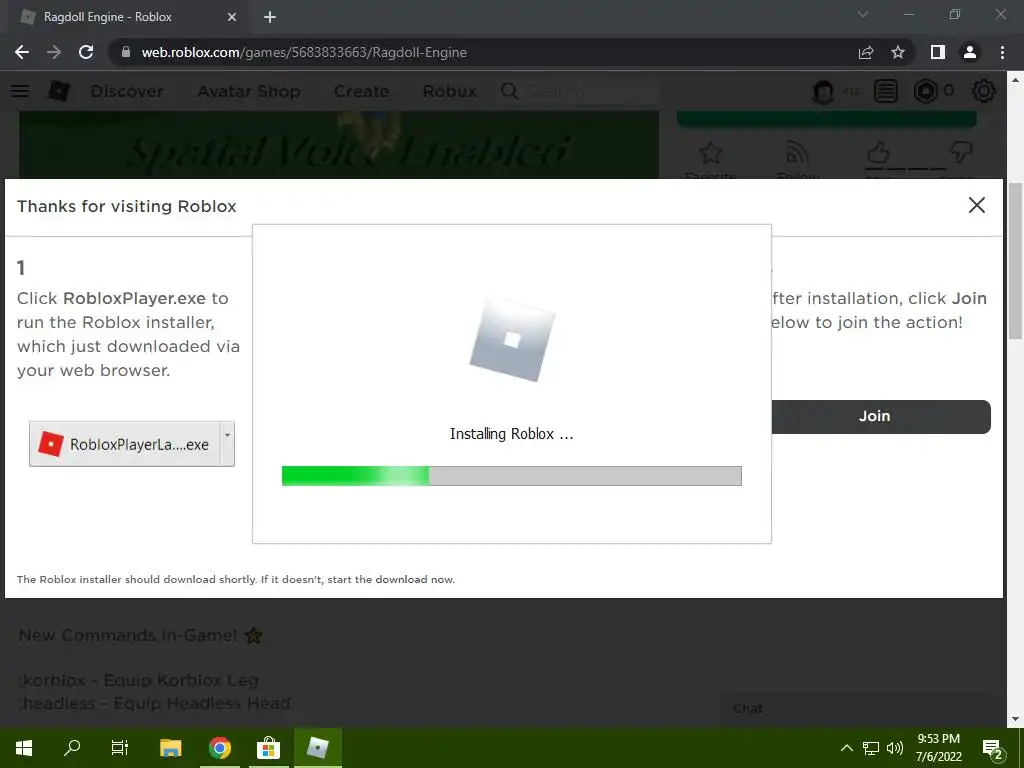Open the Chrome profile menu
This screenshot has height=768, width=1024.
(x=970, y=52)
